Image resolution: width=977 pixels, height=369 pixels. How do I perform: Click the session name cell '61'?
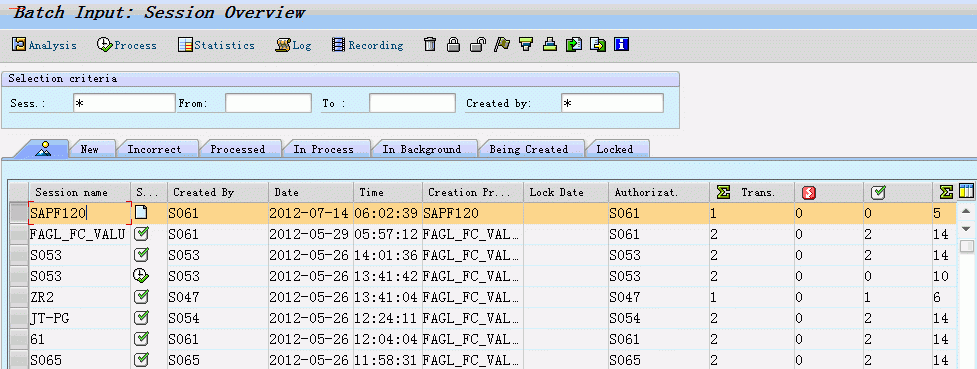(x=80, y=339)
